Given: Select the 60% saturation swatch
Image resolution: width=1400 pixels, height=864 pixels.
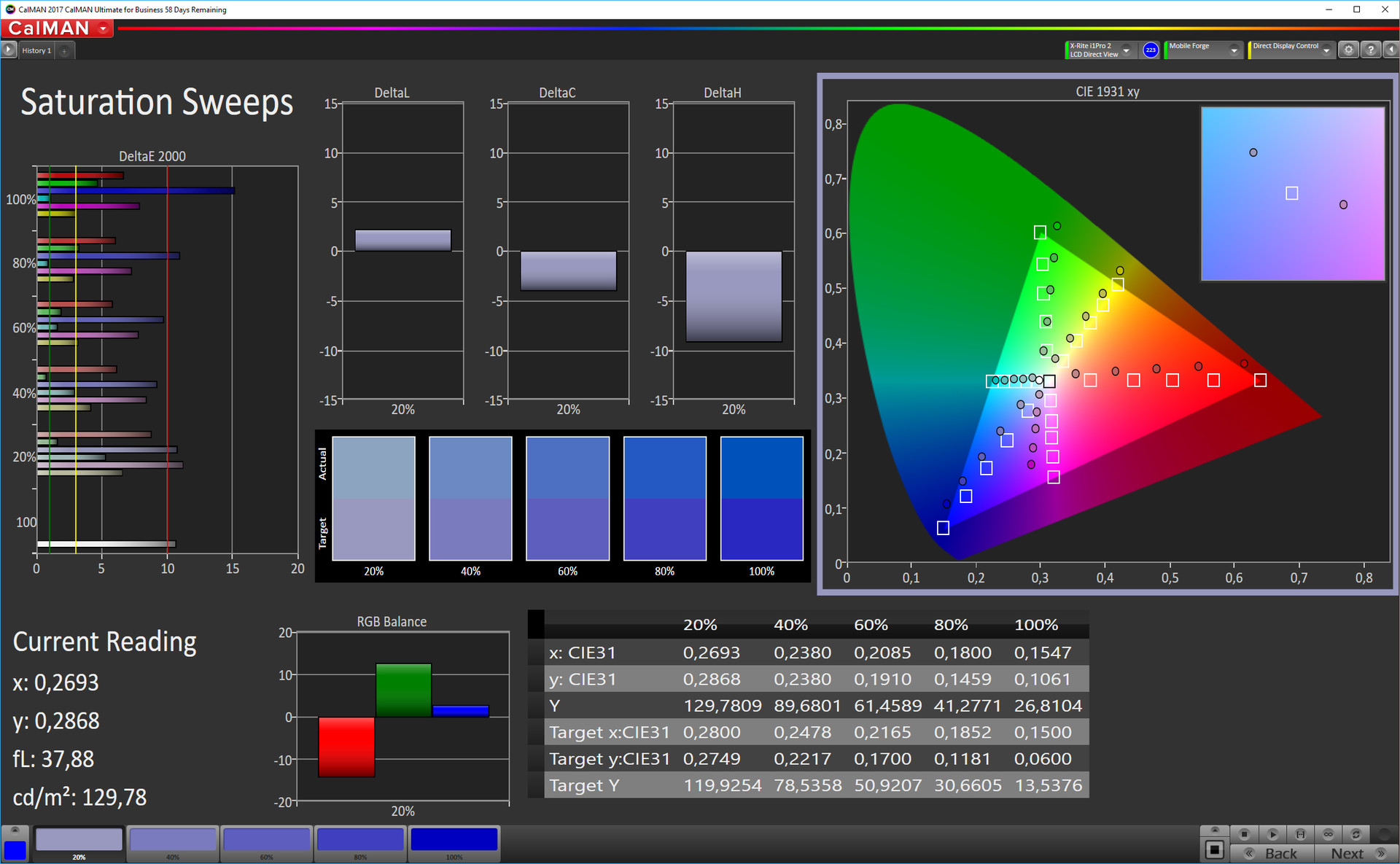Looking at the screenshot, I should click(x=266, y=841).
